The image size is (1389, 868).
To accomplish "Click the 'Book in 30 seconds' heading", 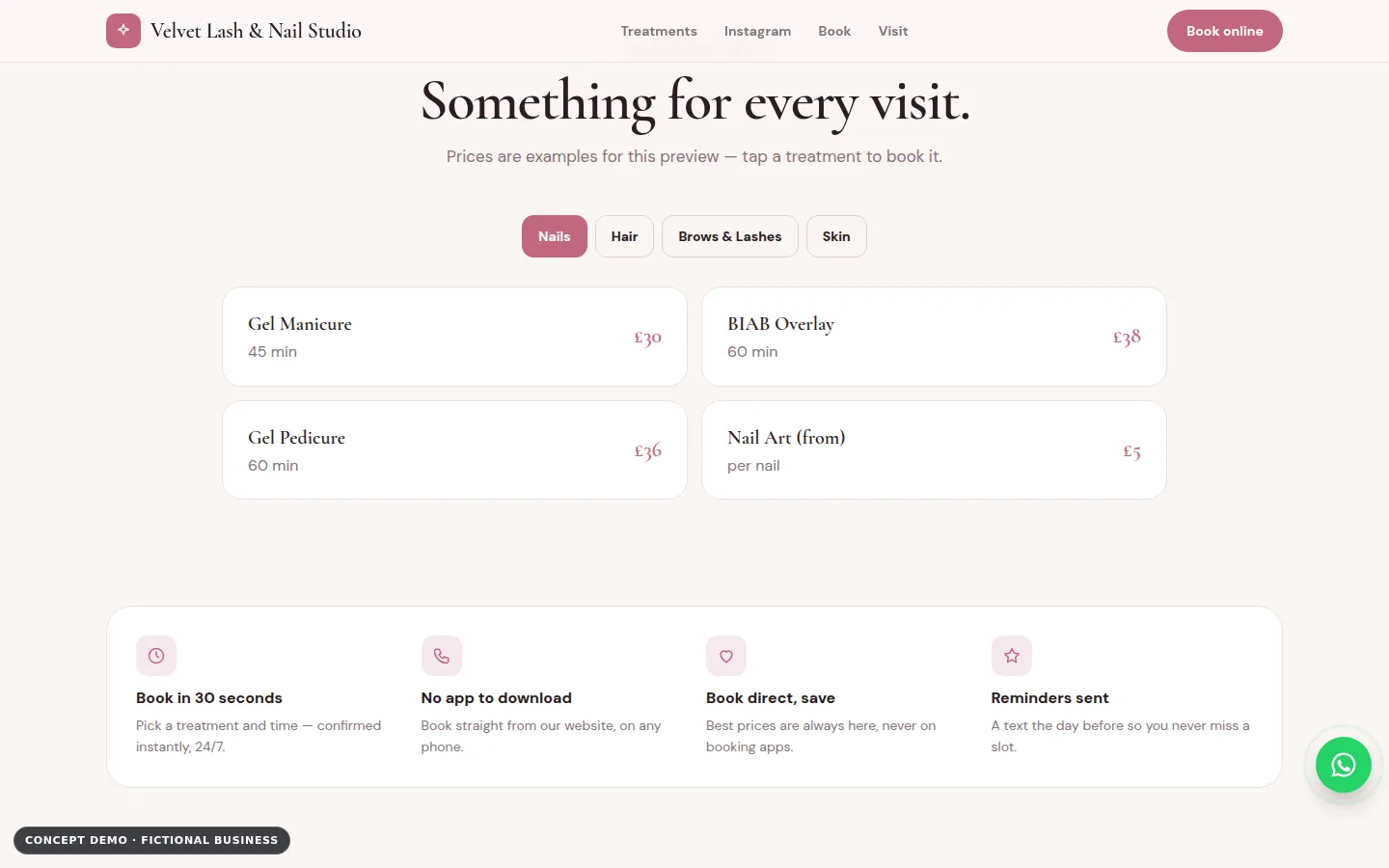I will (x=209, y=698).
